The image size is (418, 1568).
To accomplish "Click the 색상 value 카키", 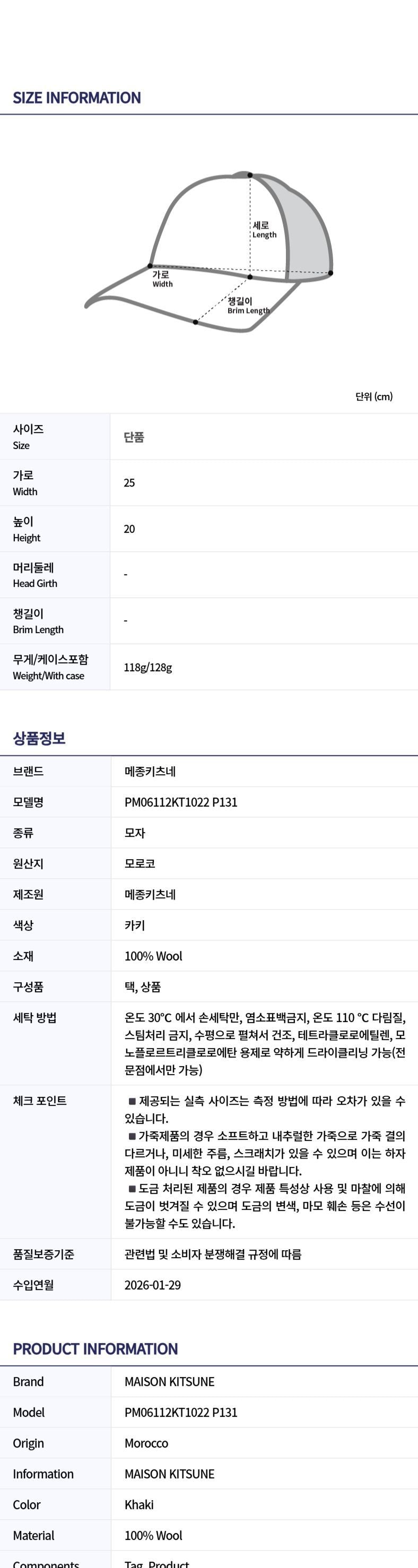I will pos(134,925).
